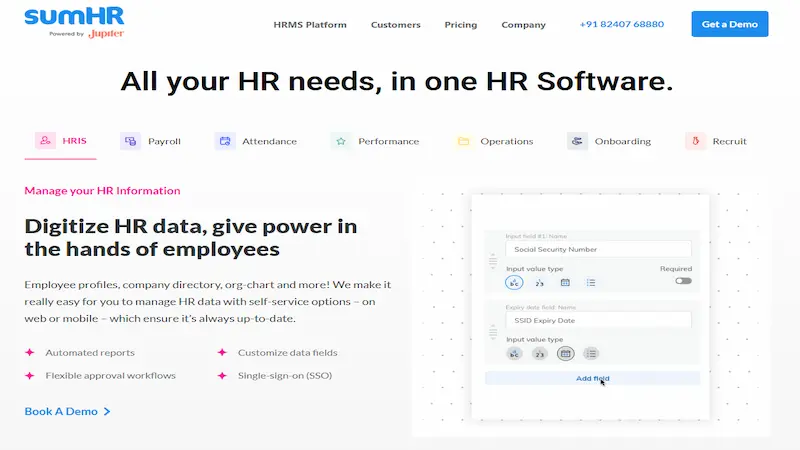Call the +91 82407 68880 phone link
This screenshot has height=450, width=800.
click(x=621, y=25)
